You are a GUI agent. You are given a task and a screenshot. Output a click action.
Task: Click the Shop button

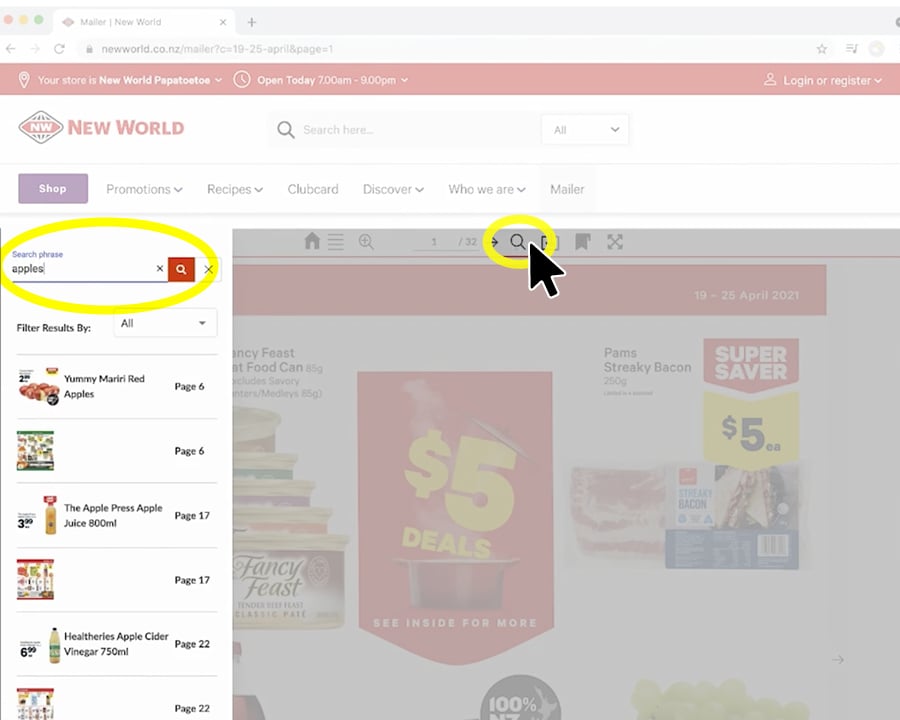[x=53, y=188]
